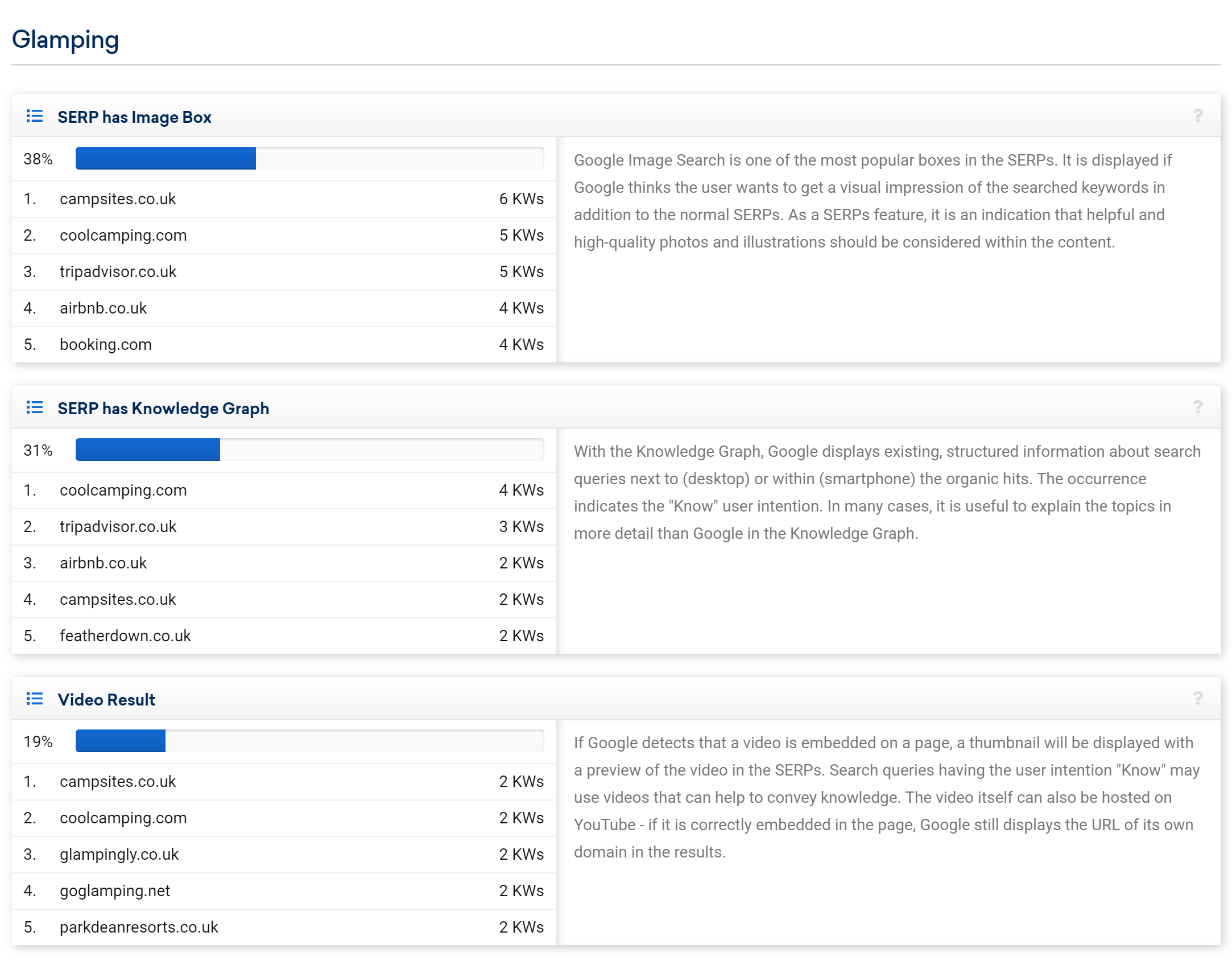Click list icon beside SERP has Image Box
Image resolution: width=1232 pixels, height=969 pixels.
(x=35, y=117)
